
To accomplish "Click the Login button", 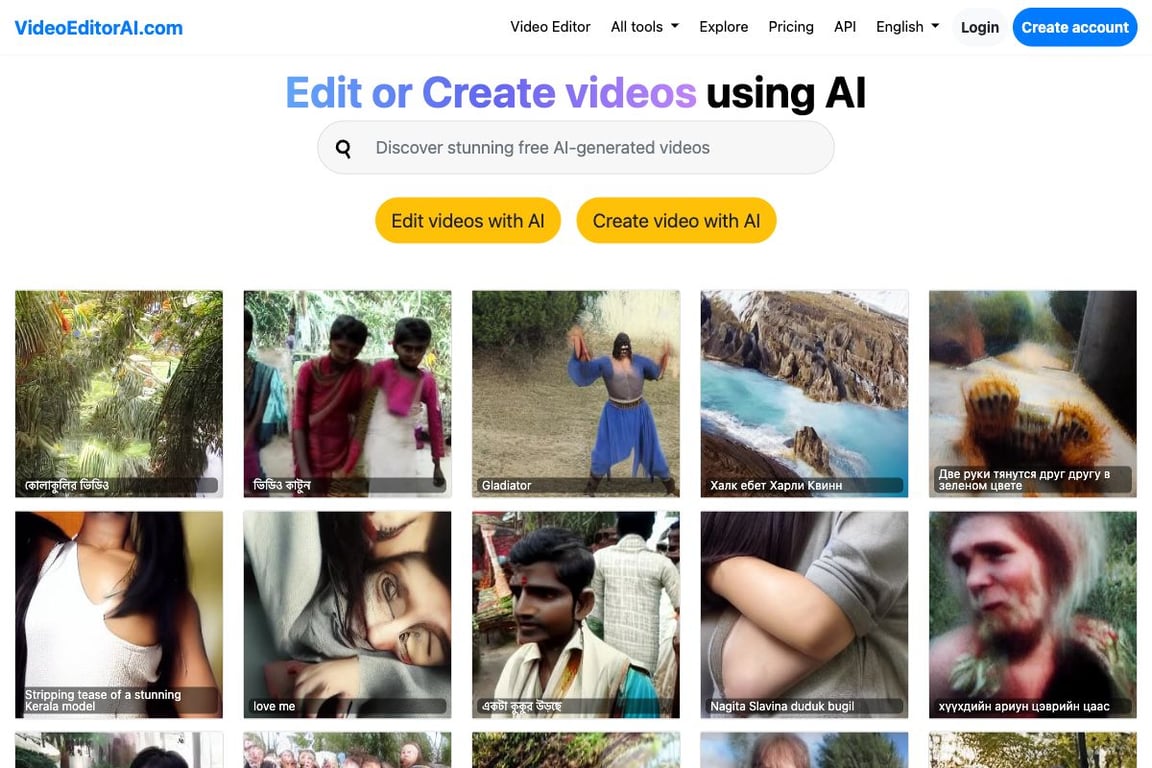I will coord(979,28).
